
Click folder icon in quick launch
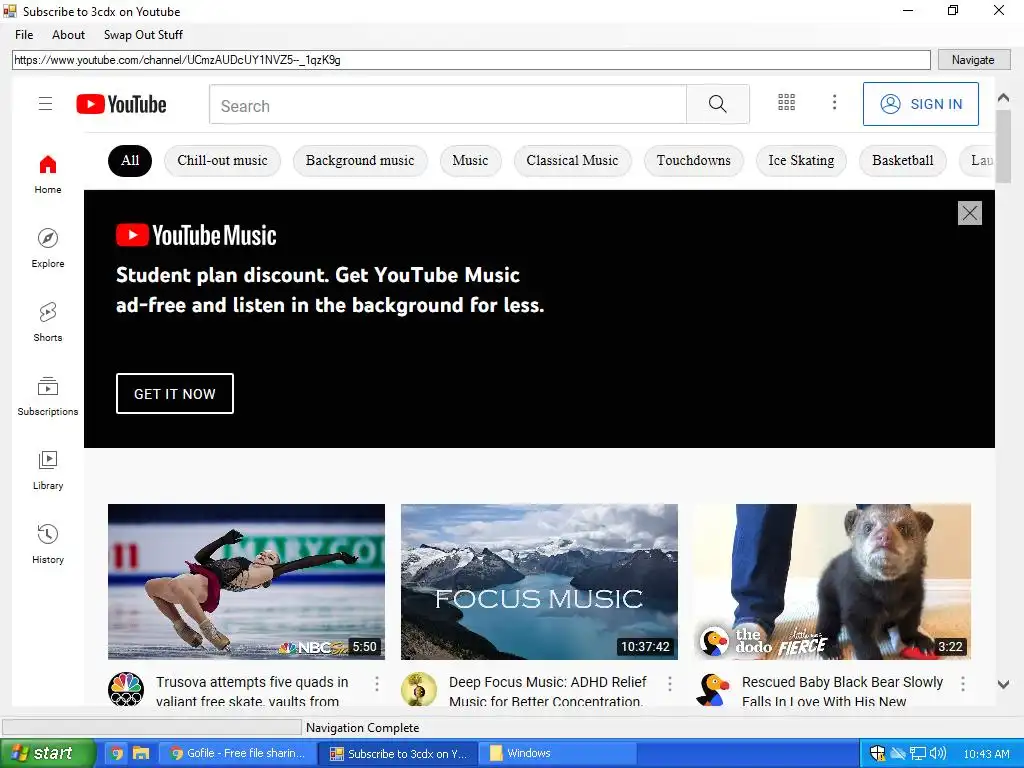pyautogui.click(x=140, y=754)
